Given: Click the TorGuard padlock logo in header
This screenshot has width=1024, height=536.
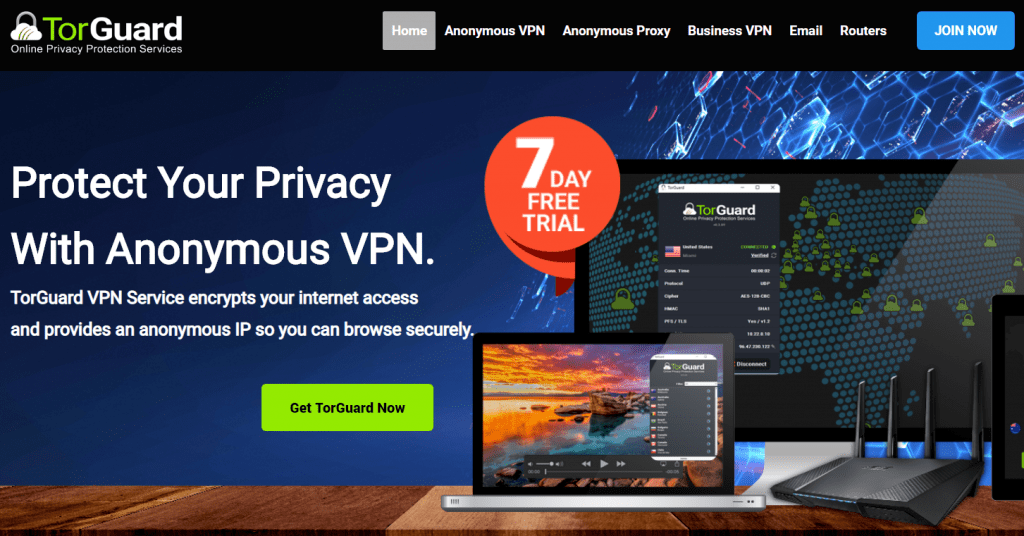Looking at the screenshot, I should coord(26,27).
